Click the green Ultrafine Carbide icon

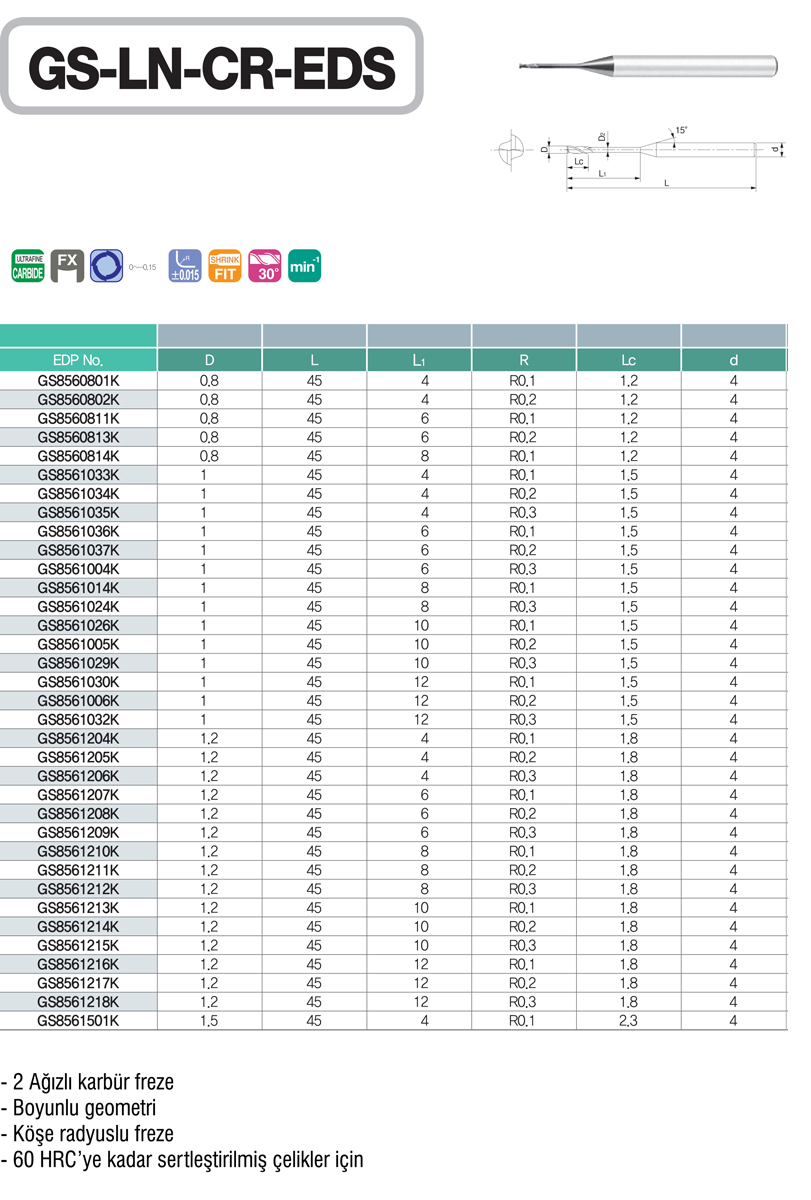(x=28, y=266)
